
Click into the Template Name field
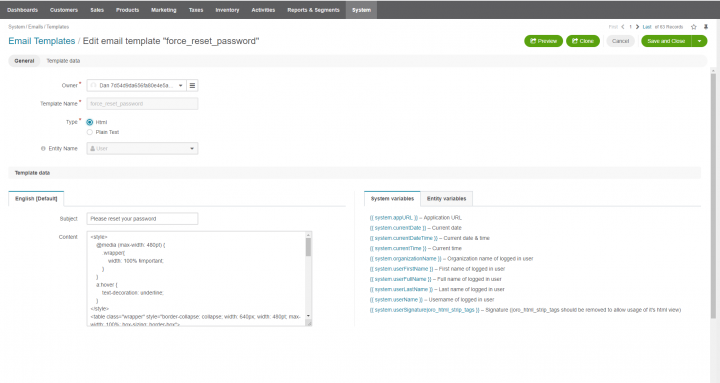tap(142, 104)
